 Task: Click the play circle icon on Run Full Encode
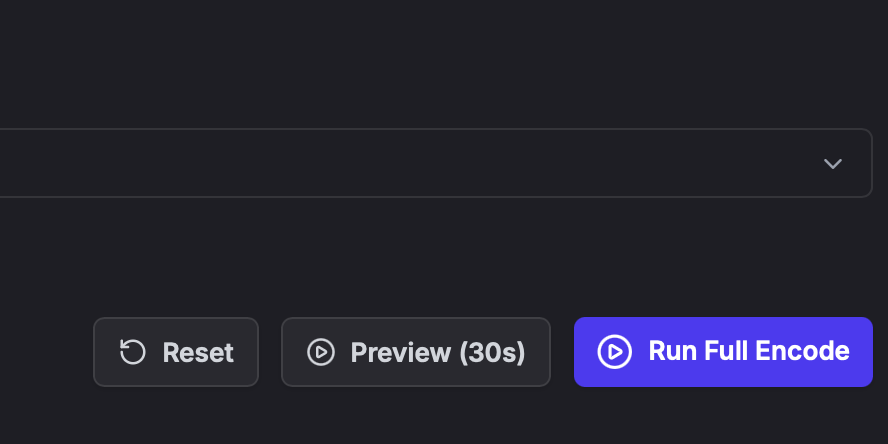click(x=615, y=352)
